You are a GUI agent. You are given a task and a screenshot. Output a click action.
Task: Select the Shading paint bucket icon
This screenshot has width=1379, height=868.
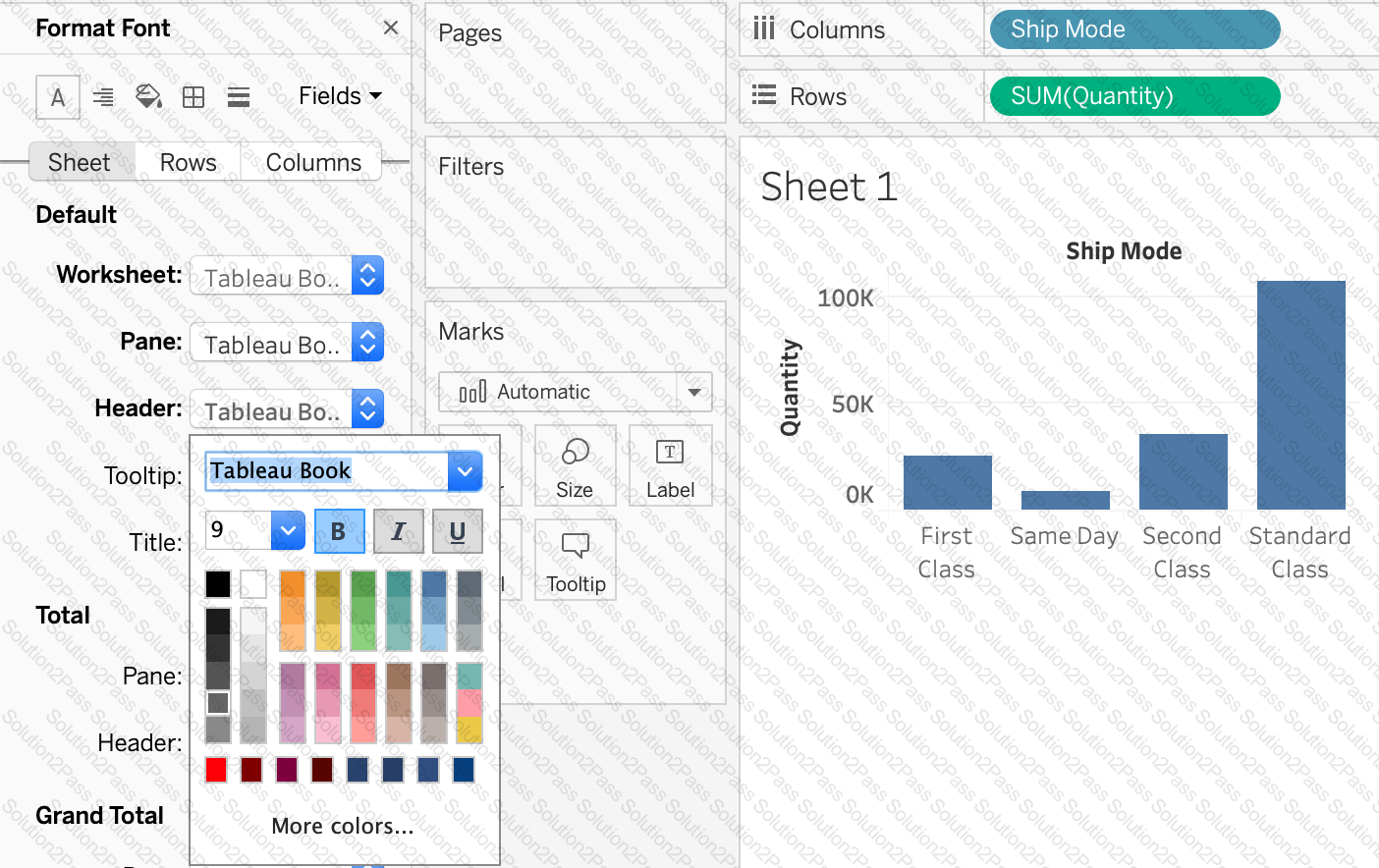148,96
